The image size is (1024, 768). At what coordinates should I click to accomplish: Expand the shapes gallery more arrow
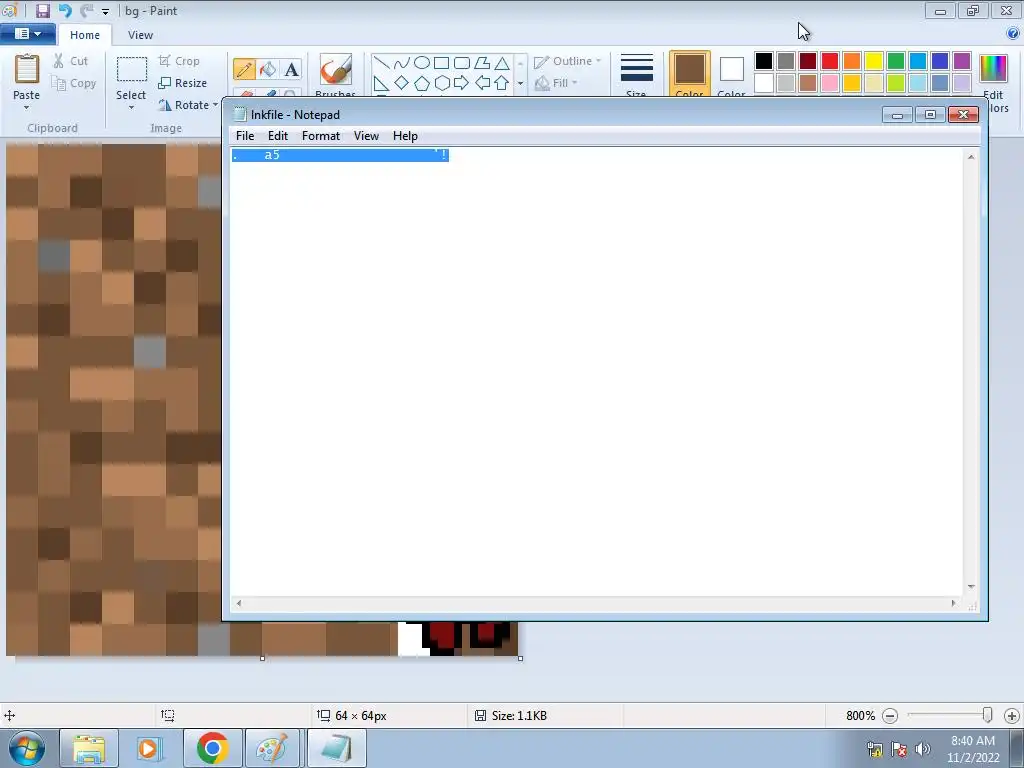(x=520, y=84)
